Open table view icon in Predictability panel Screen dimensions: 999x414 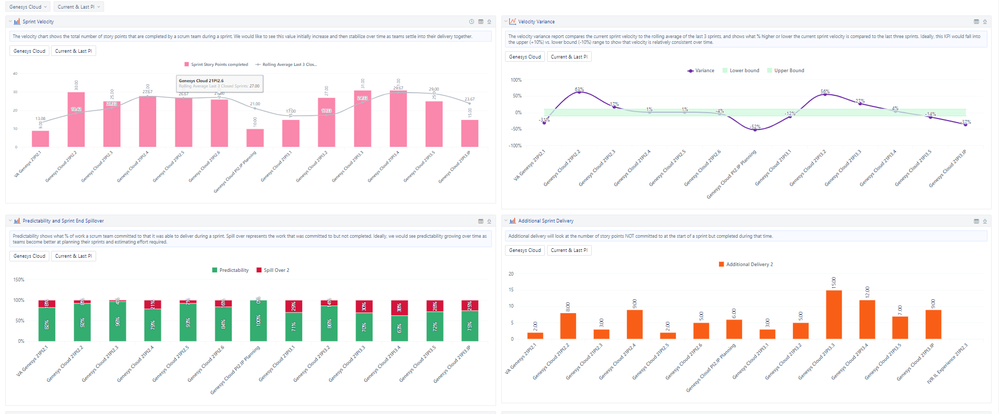pyautogui.click(x=480, y=221)
